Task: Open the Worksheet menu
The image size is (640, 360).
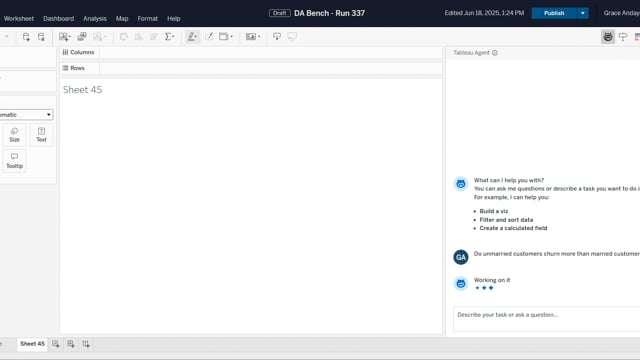Action: [19, 19]
